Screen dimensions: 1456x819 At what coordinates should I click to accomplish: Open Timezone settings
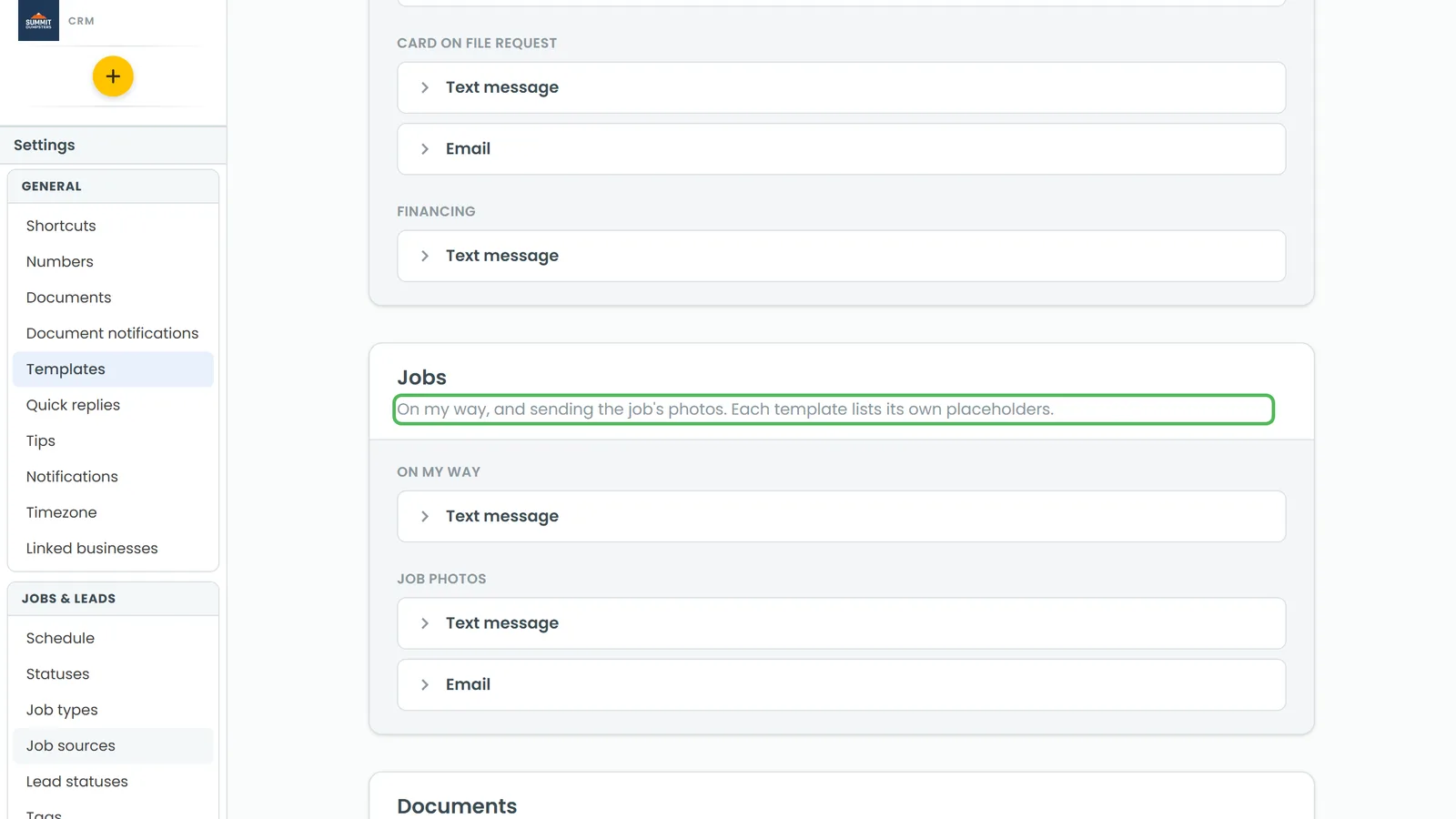pos(113,512)
